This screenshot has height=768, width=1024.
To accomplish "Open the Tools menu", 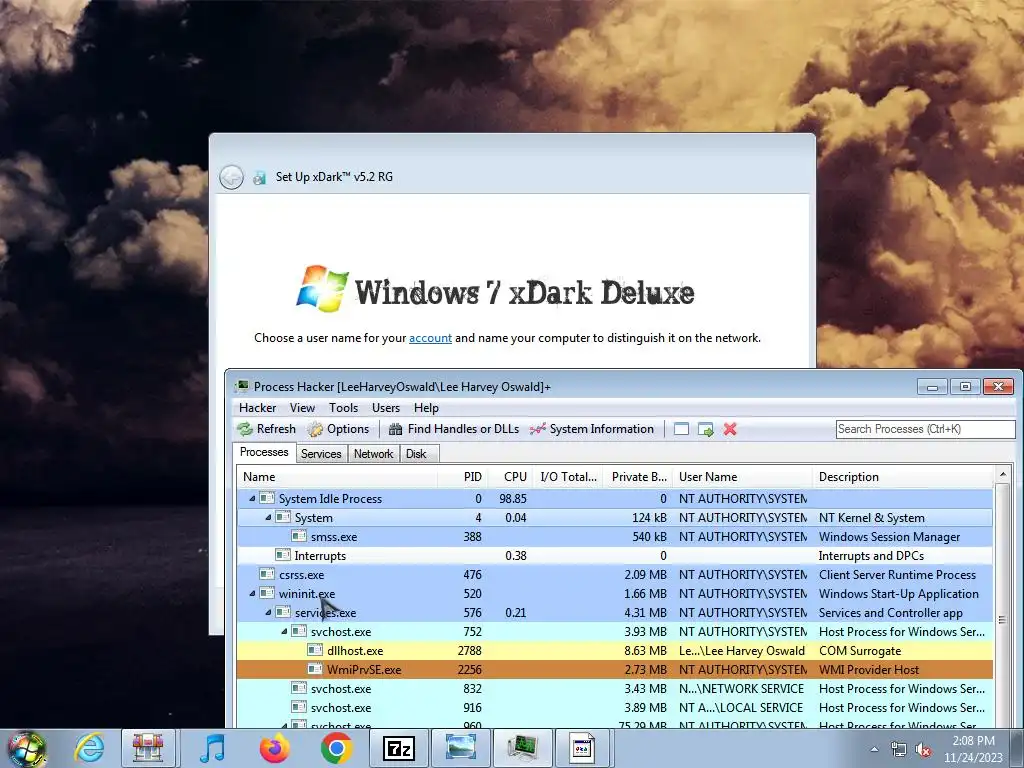I will [344, 408].
